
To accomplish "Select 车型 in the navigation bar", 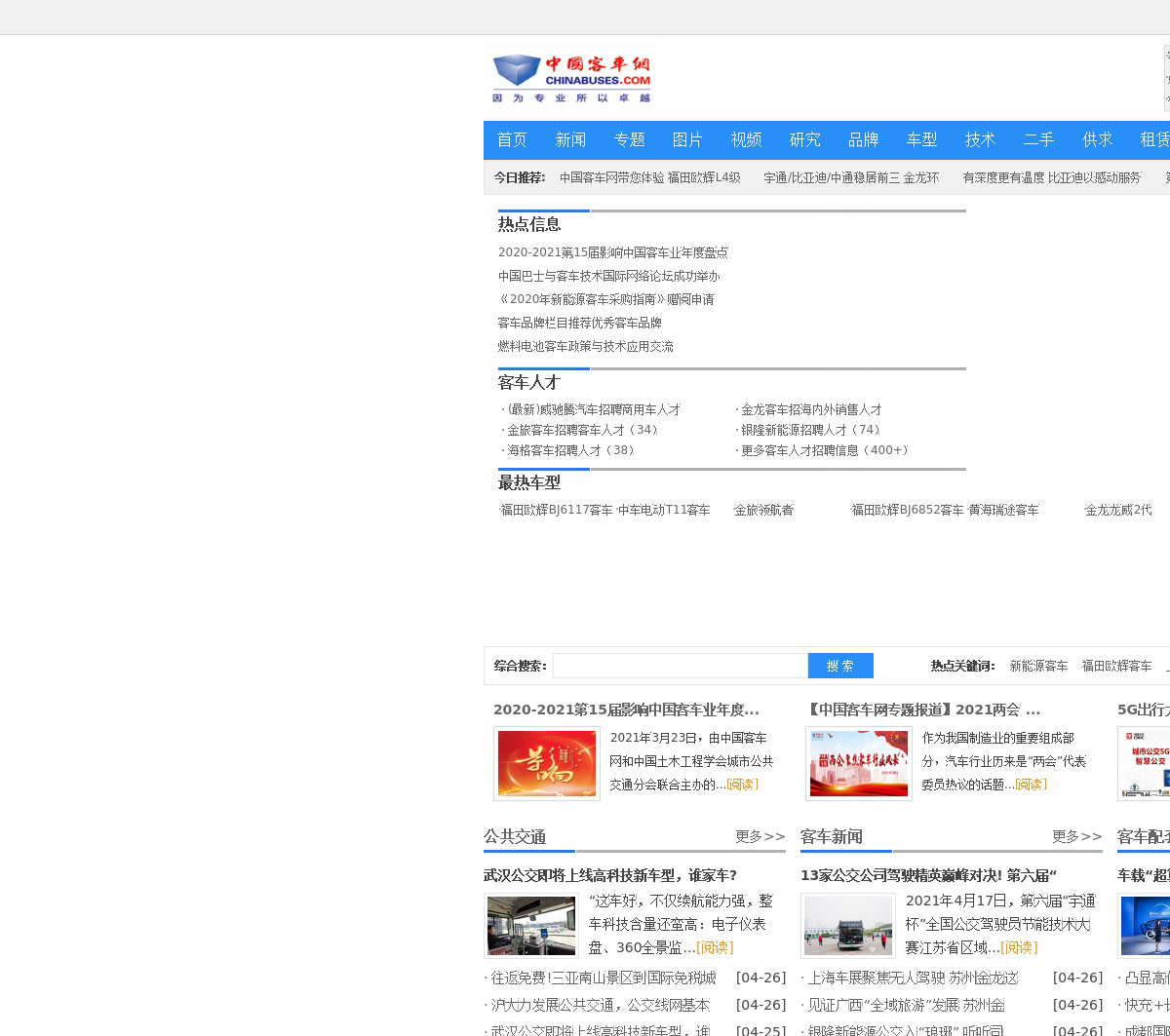I will point(921,139).
